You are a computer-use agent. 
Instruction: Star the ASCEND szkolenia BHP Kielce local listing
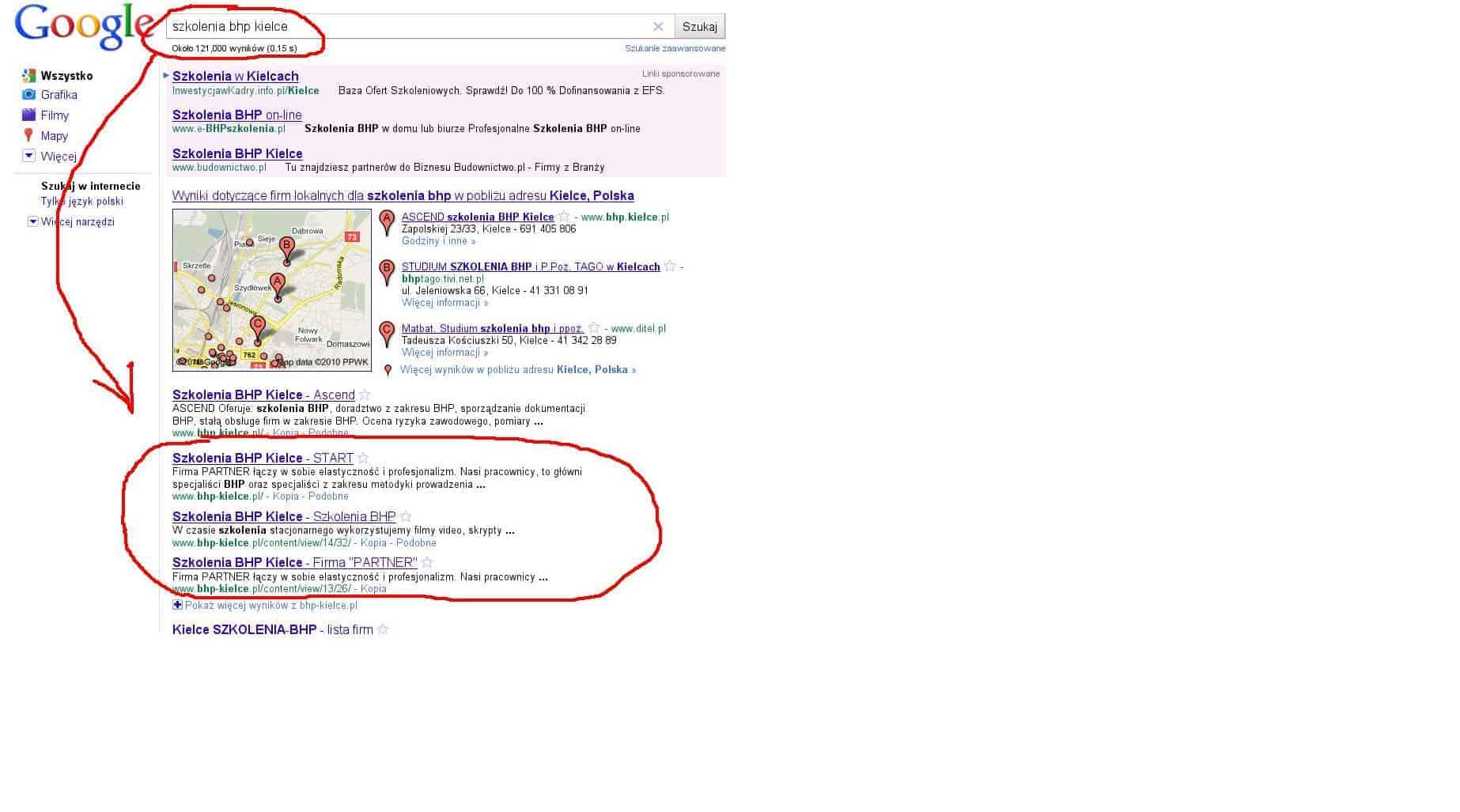tap(564, 217)
